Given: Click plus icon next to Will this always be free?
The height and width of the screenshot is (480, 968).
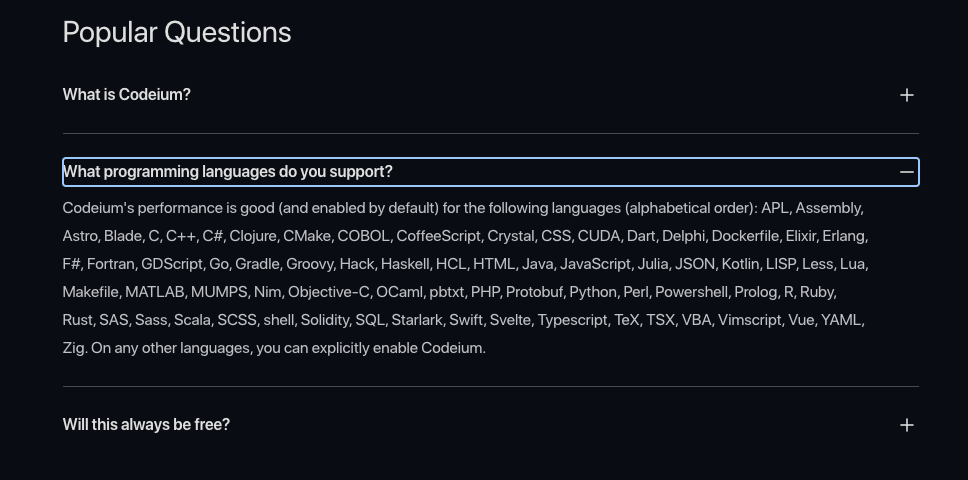Looking at the screenshot, I should click(906, 425).
